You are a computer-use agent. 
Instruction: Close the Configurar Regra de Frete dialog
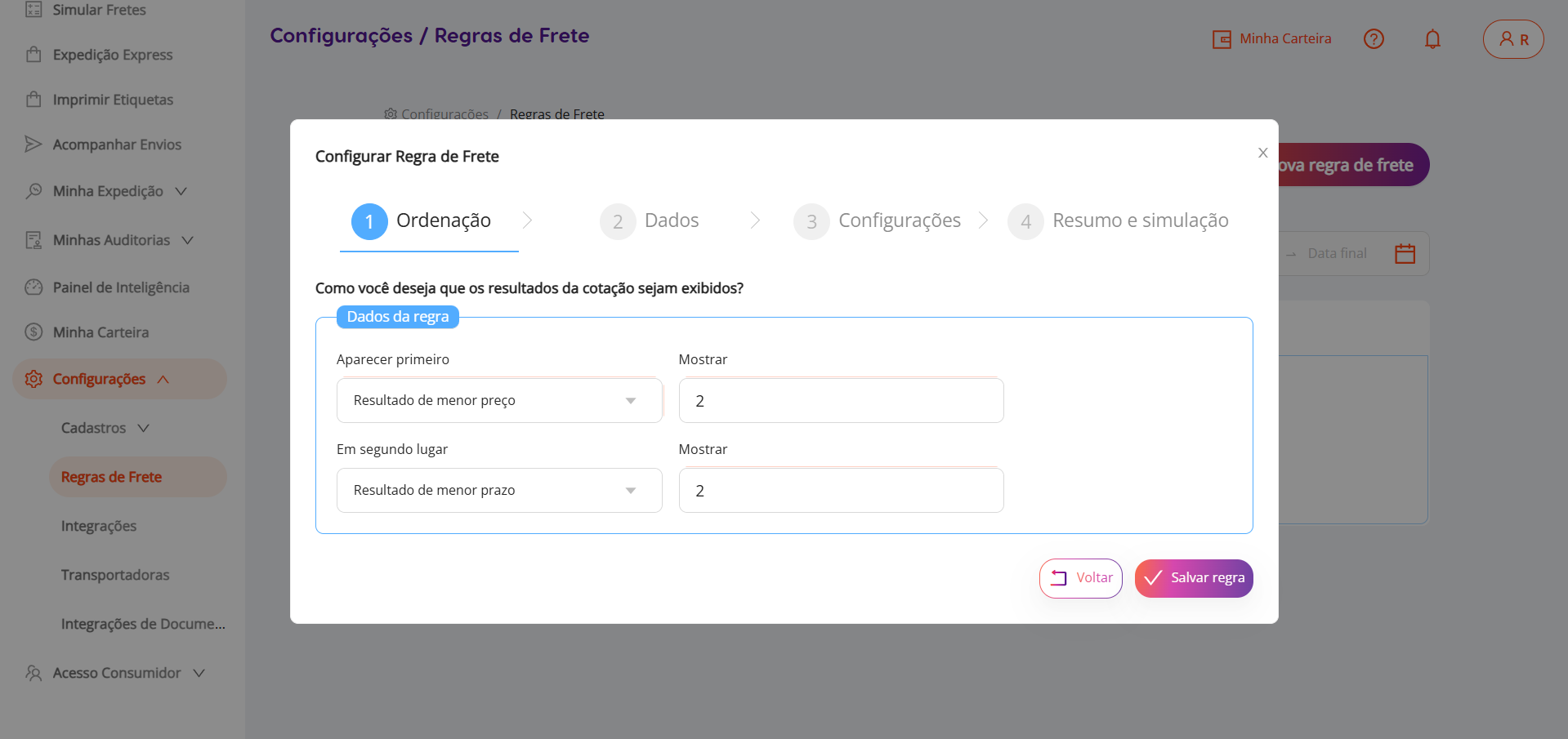1262,153
